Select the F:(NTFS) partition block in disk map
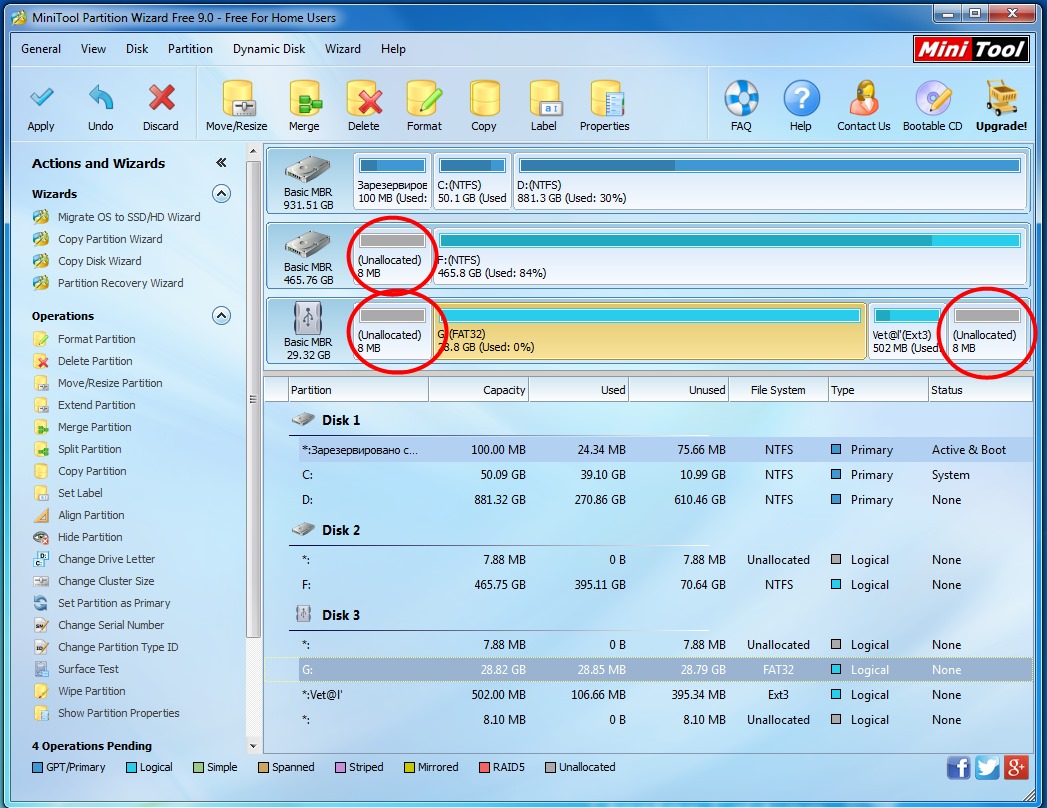The width and height of the screenshot is (1047, 808). coord(730,256)
